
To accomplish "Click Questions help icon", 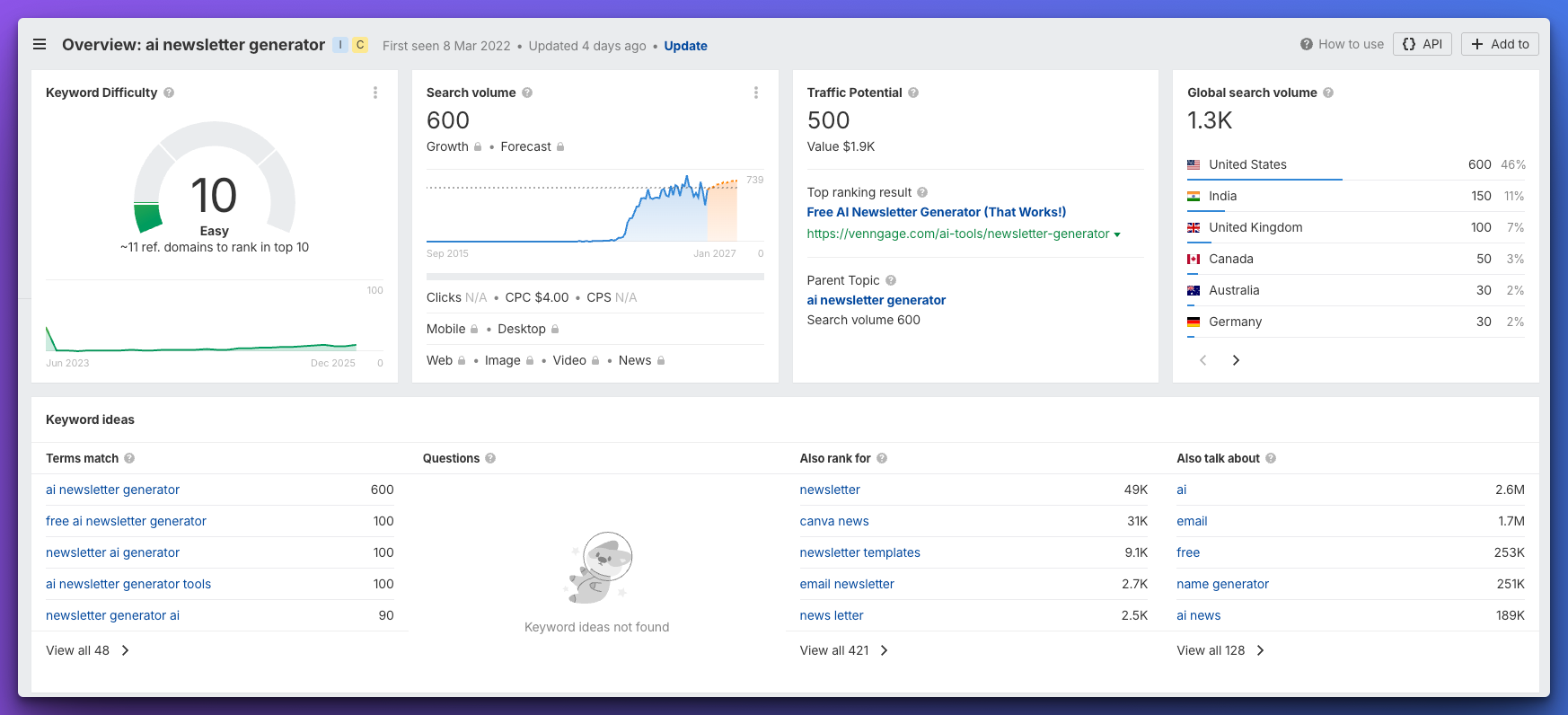I will click(x=490, y=458).
